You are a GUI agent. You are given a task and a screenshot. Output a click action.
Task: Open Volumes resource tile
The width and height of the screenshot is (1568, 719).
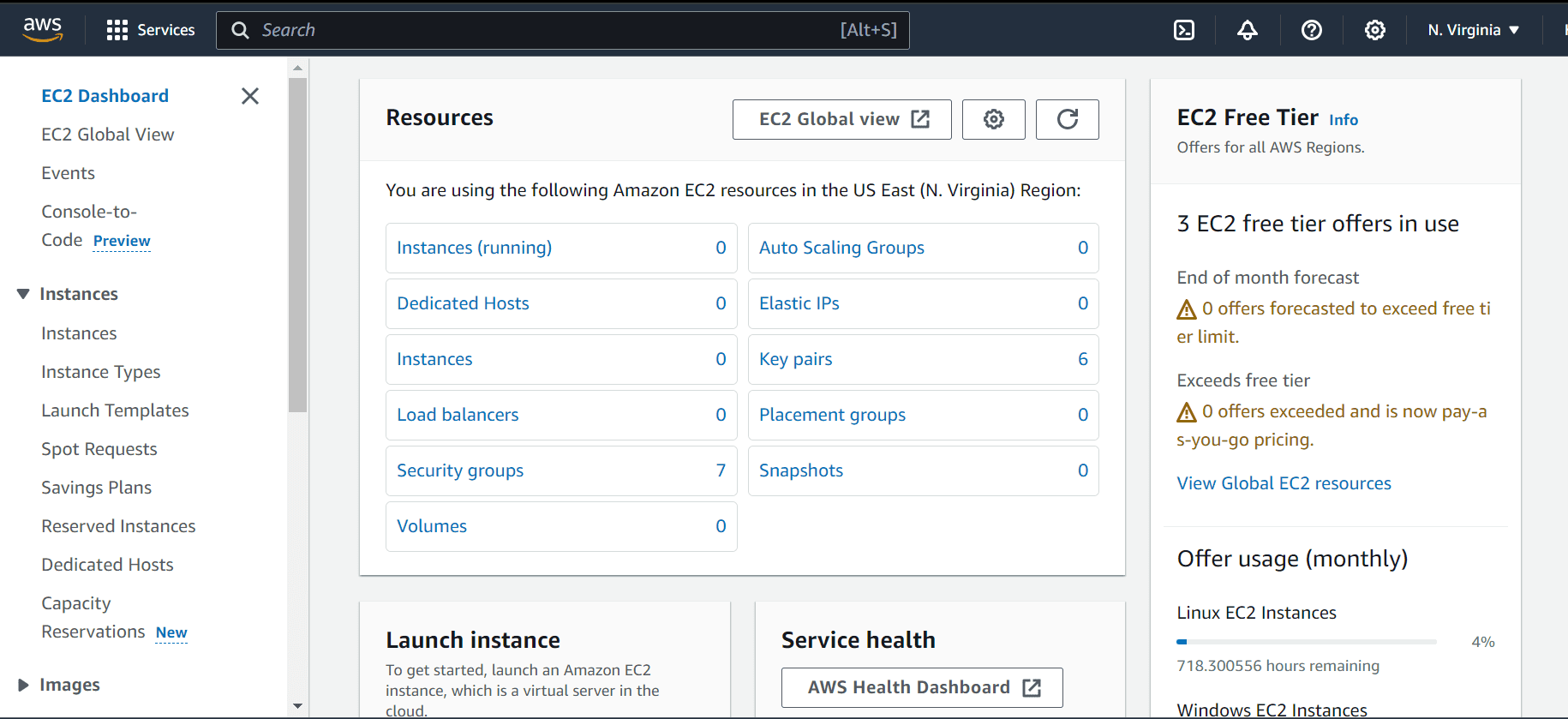point(561,526)
